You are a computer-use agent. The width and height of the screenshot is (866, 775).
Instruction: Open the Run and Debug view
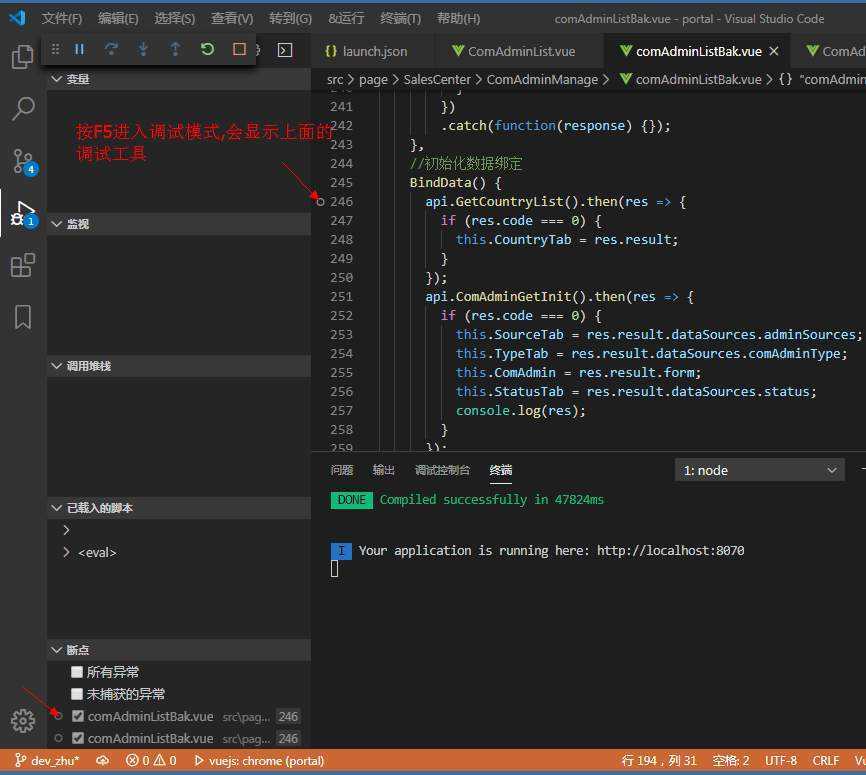tap(24, 214)
